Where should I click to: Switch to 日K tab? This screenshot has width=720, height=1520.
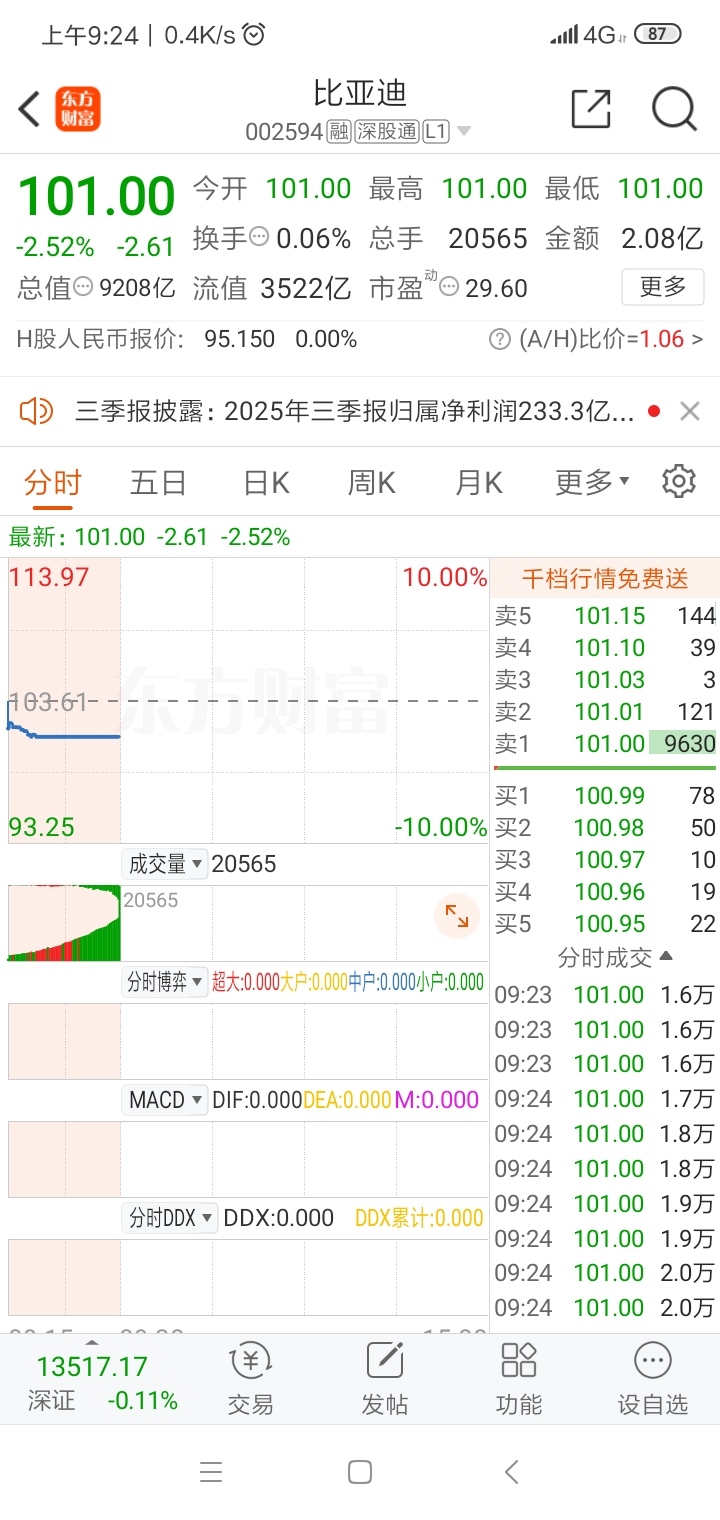coord(266,482)
